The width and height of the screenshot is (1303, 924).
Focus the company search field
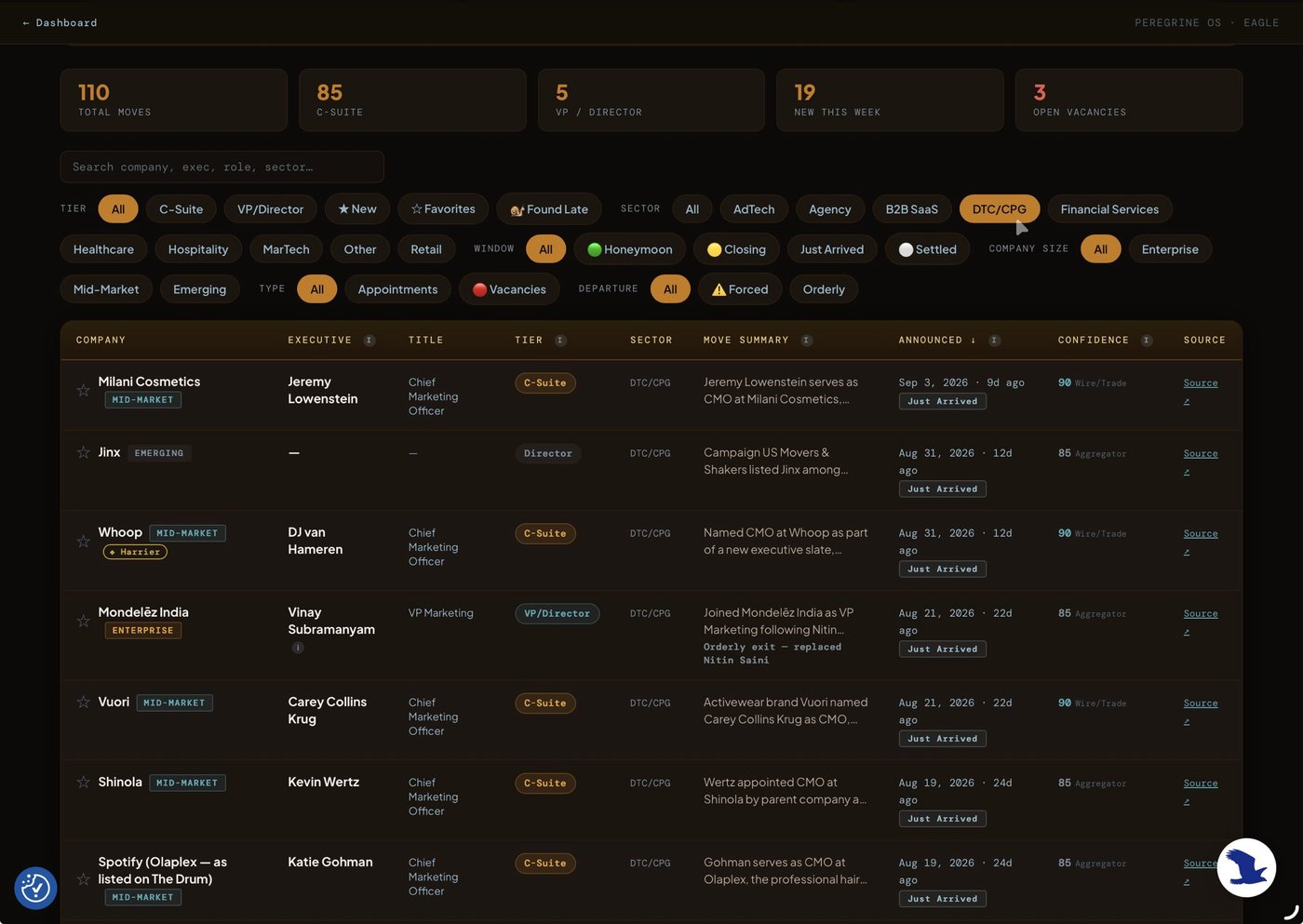tap(222, 167)
